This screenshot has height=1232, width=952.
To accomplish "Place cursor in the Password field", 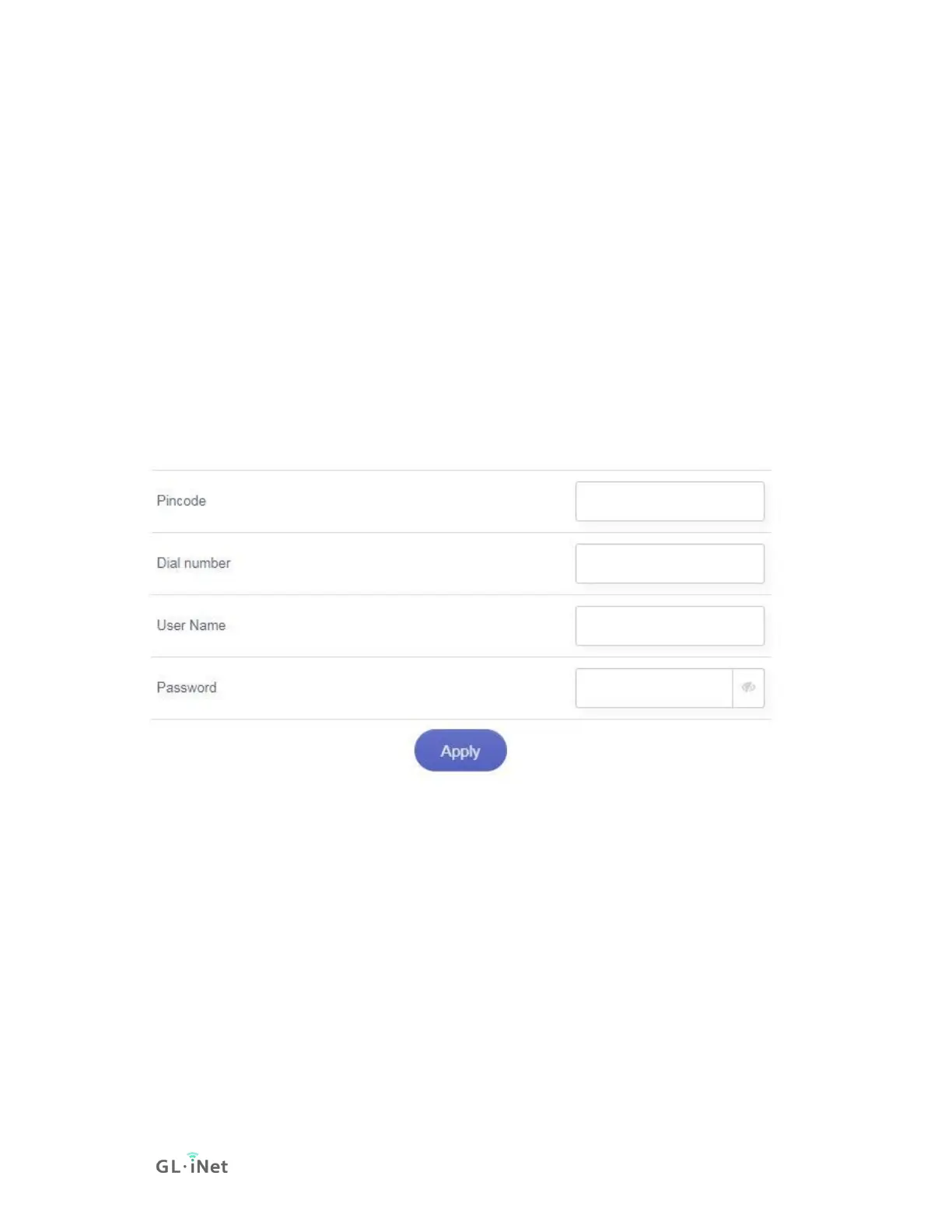I will click(654, 688).
